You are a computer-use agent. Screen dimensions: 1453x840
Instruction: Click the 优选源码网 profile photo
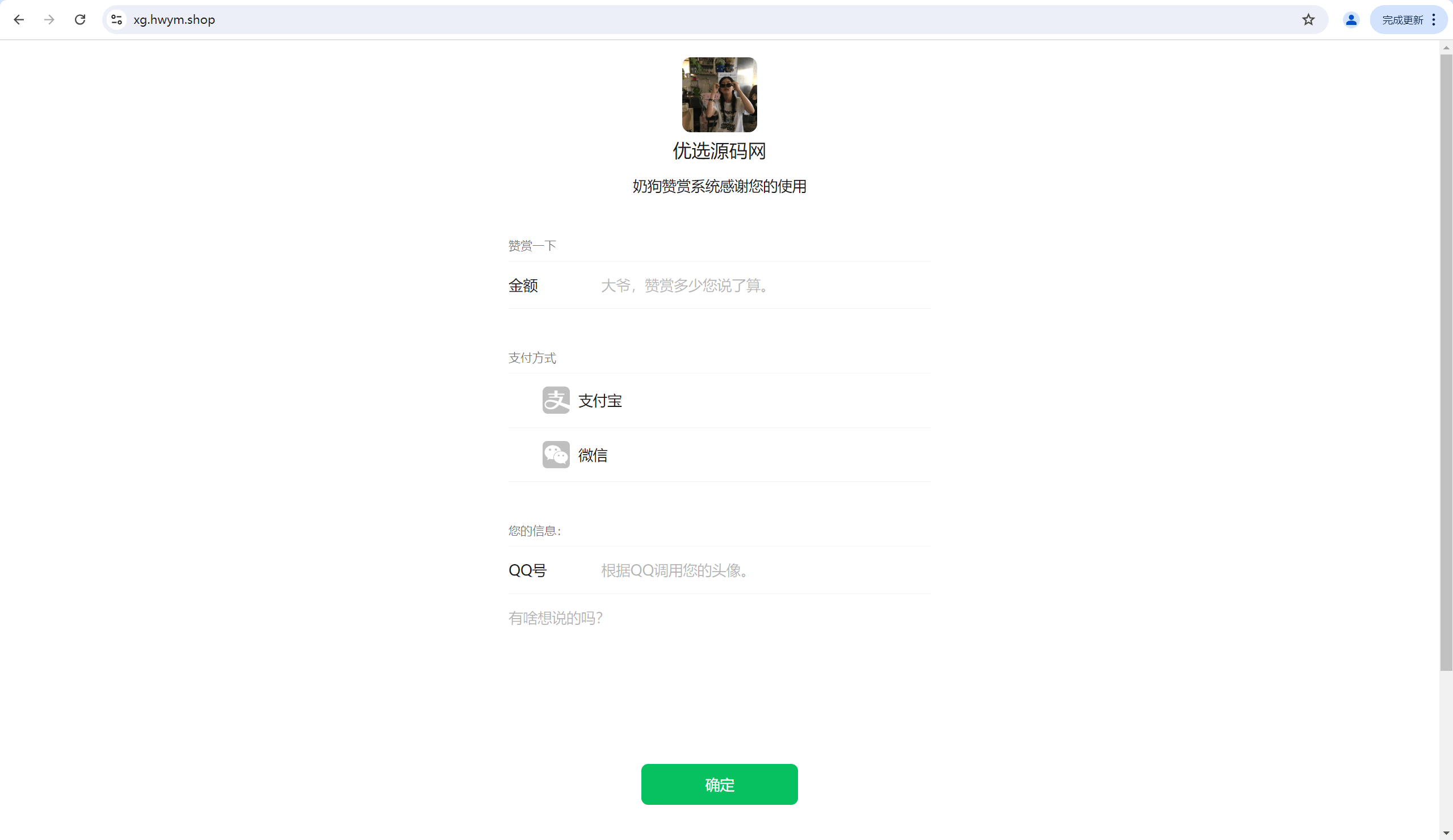(x=719, y=95)
